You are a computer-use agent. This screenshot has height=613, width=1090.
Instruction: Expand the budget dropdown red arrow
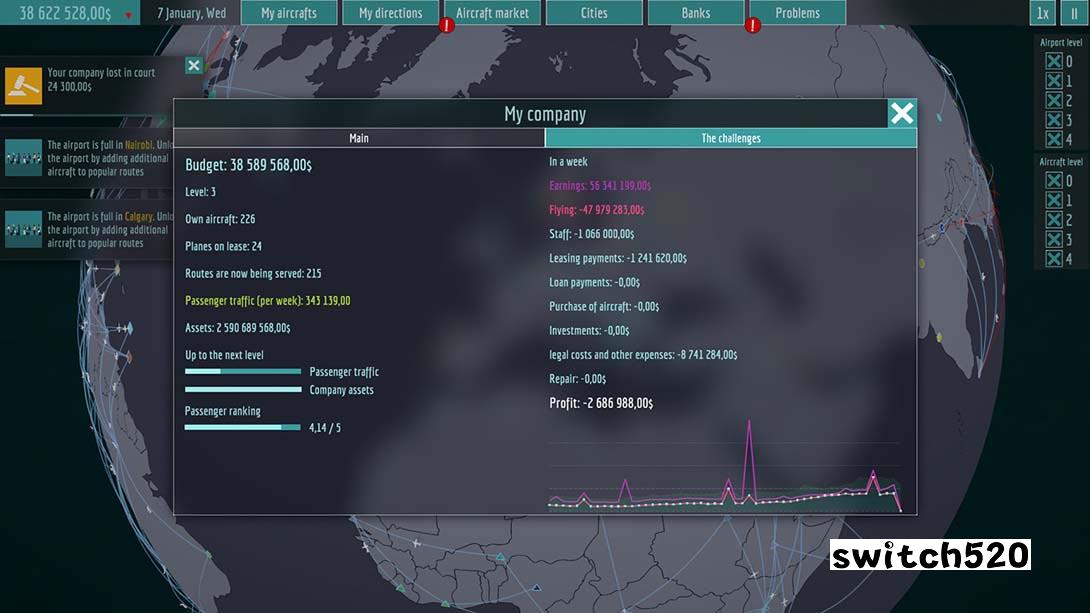(x=129, y=15)
